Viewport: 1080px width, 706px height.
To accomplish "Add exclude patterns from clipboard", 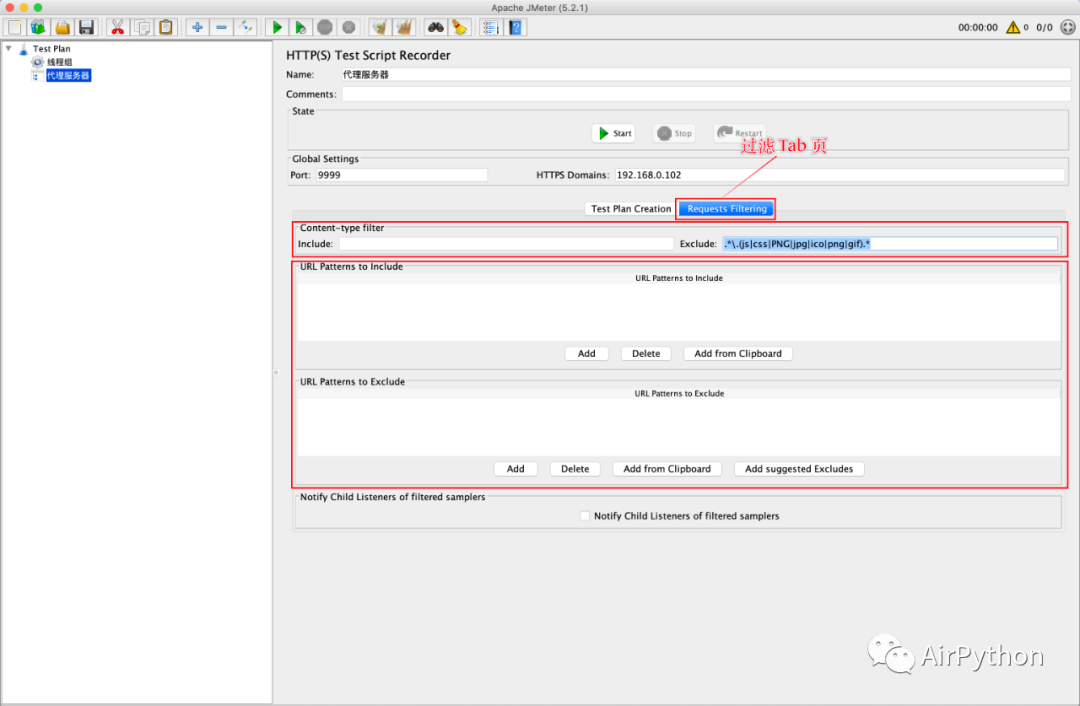I will (x=667, y=469).
